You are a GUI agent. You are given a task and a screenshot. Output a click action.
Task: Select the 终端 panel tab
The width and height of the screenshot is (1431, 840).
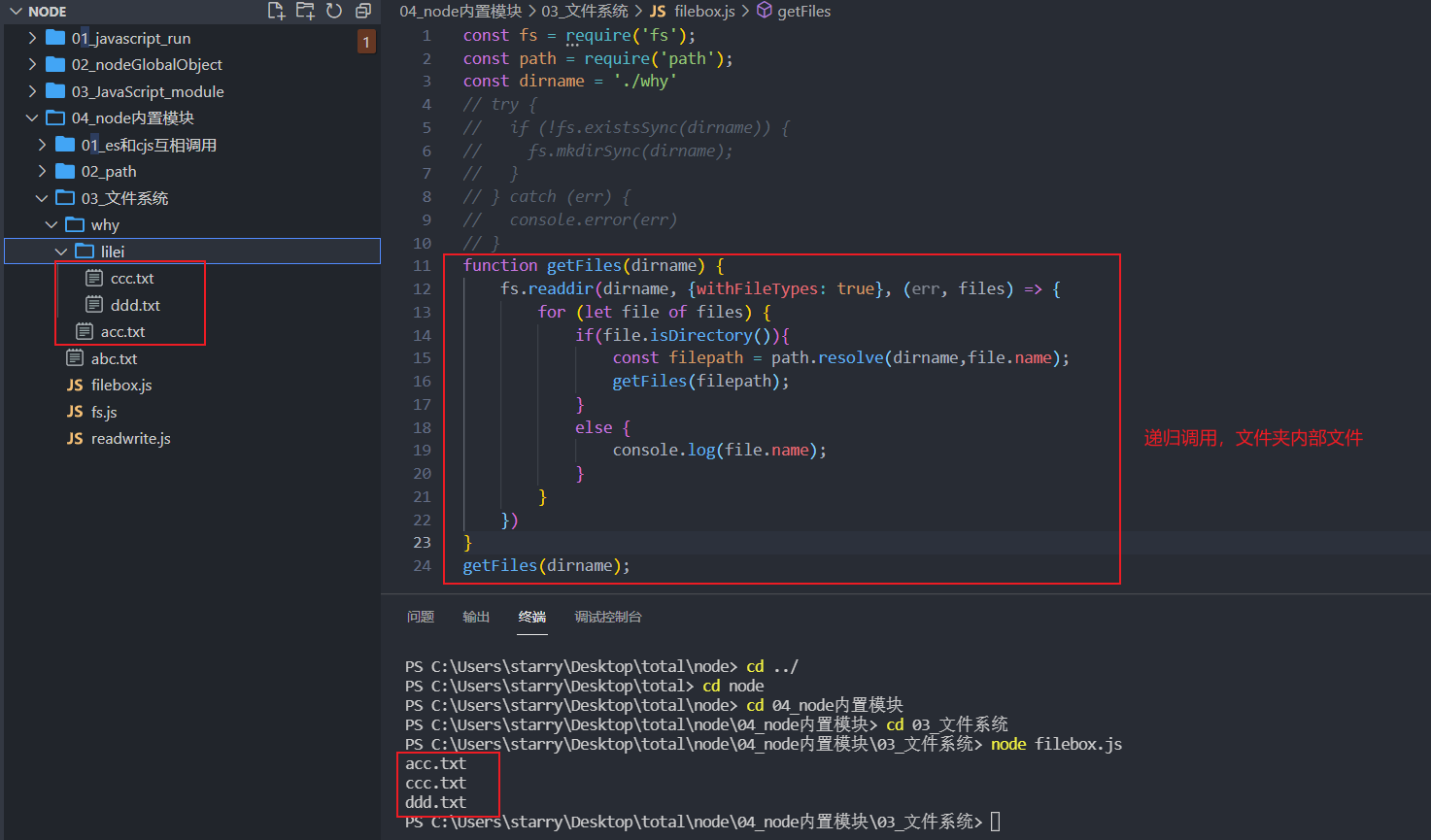(x=532, y=617)
